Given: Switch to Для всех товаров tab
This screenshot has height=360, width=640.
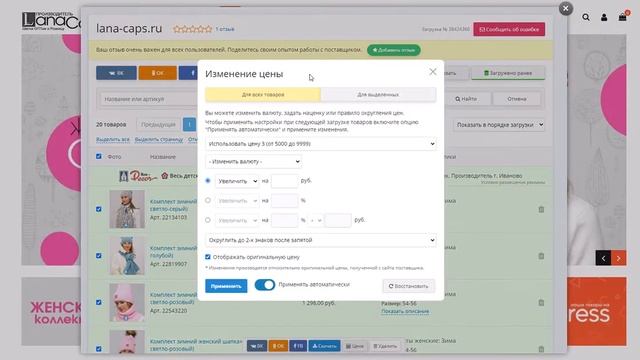Looking at the screenshot, I should coord(263,95).
